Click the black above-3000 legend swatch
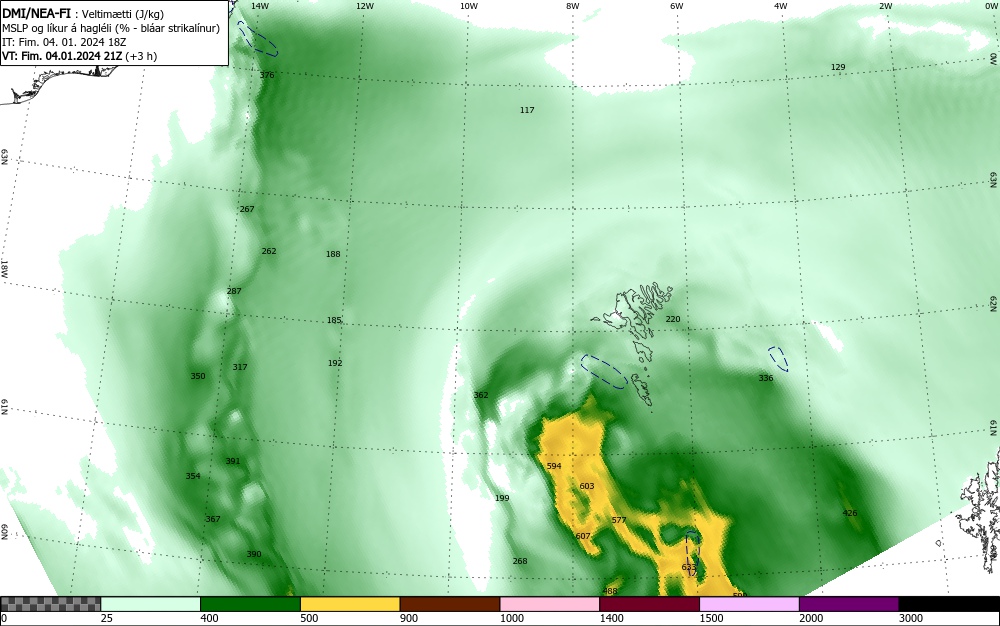The width and height of the screenshot is (1000, 626). tap(949, 604)
